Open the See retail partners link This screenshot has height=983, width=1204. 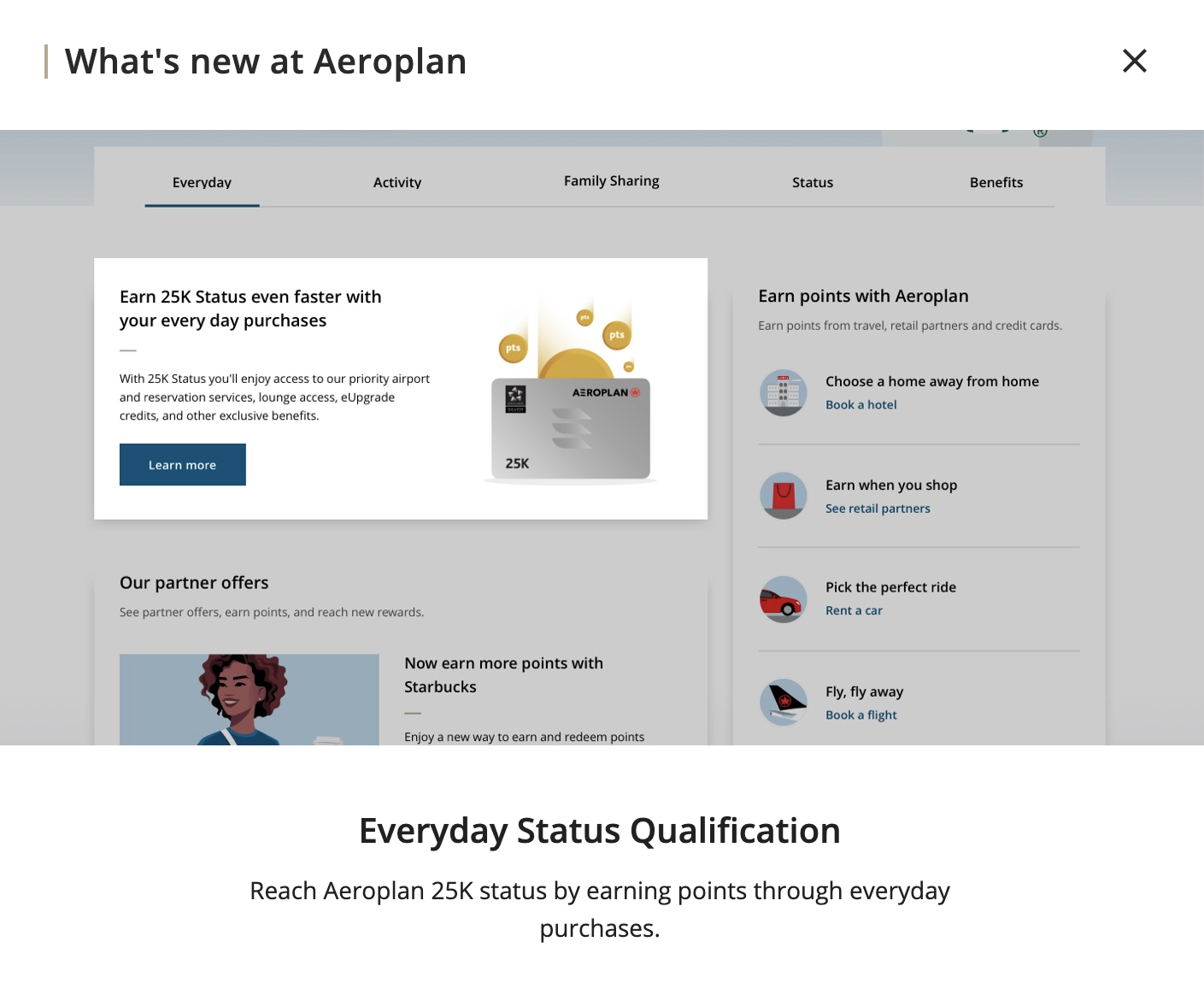tap(878, 509)
